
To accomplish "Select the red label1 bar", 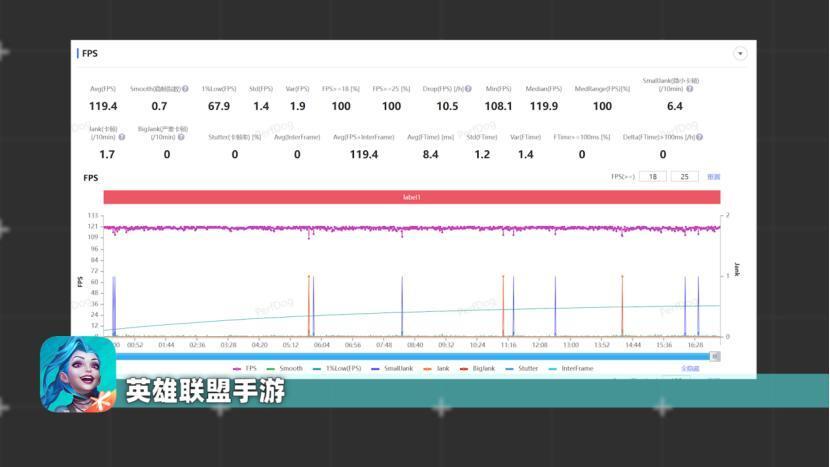I will (412, 197).
